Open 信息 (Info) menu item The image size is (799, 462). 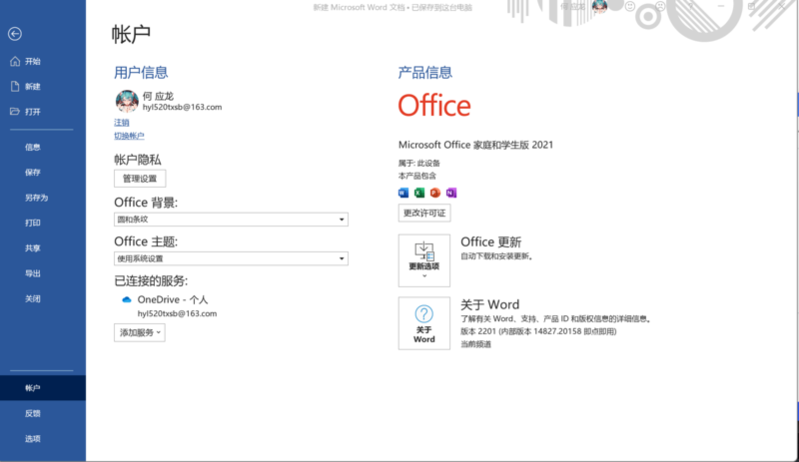pos(33,147)
